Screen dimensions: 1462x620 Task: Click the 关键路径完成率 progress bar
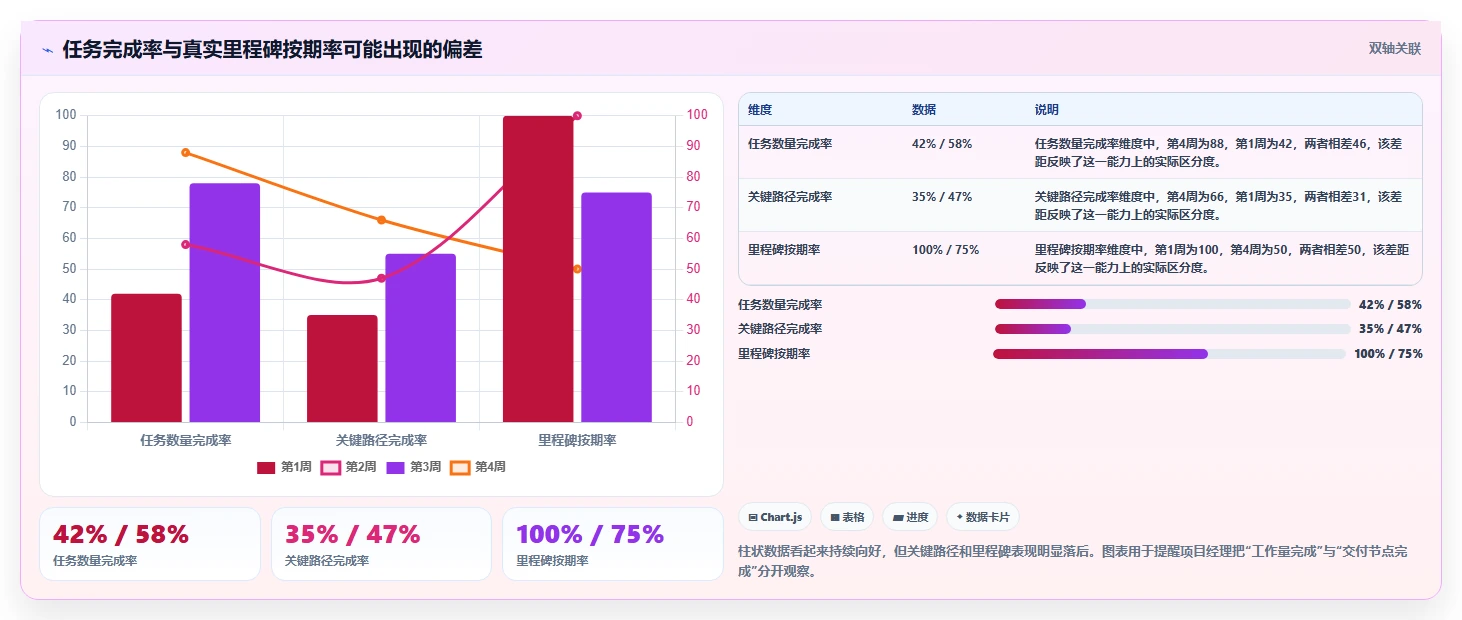pyautogui.click(x=1172, y=329)
